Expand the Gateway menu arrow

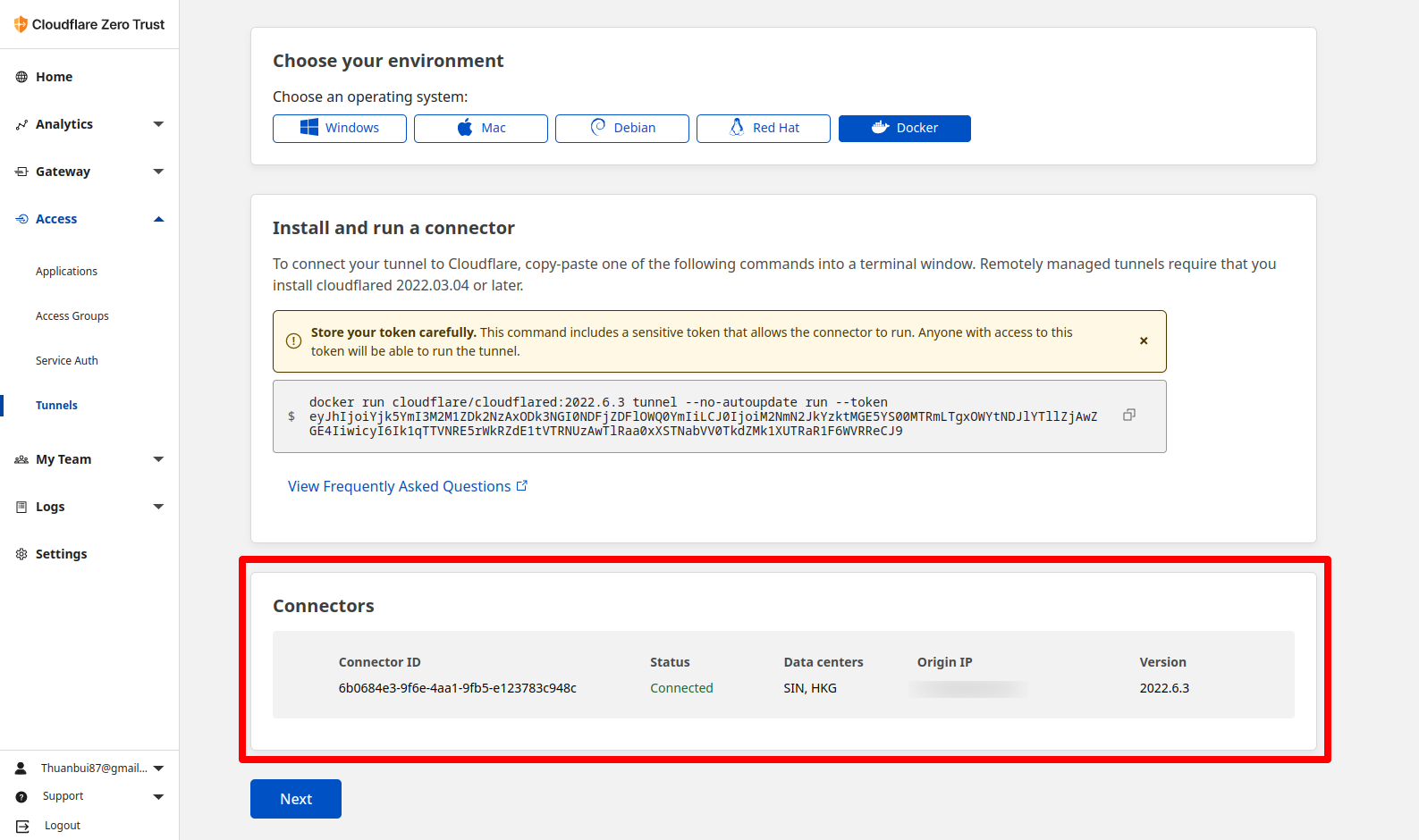tap(158, 172)
